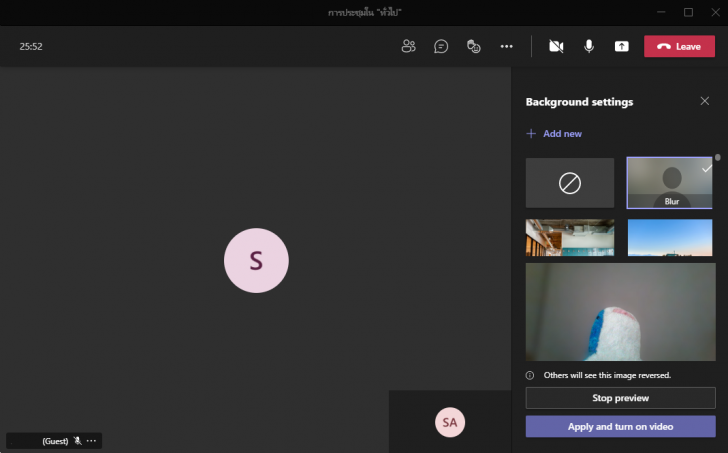Click 'Others will see this image reversed' text
728x453 pixels.
pos(607,375)
